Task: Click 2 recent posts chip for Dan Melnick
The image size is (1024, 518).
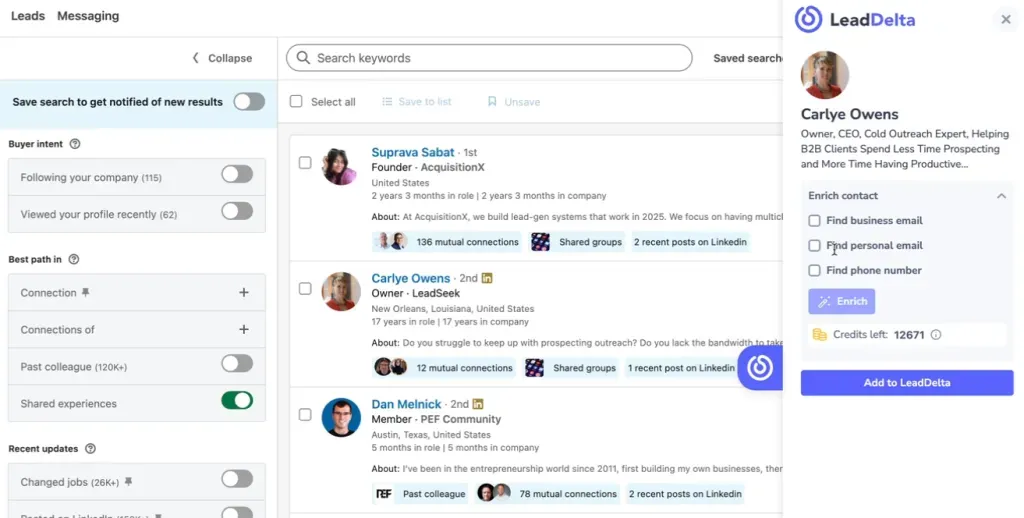Action: tap(685, 494)
